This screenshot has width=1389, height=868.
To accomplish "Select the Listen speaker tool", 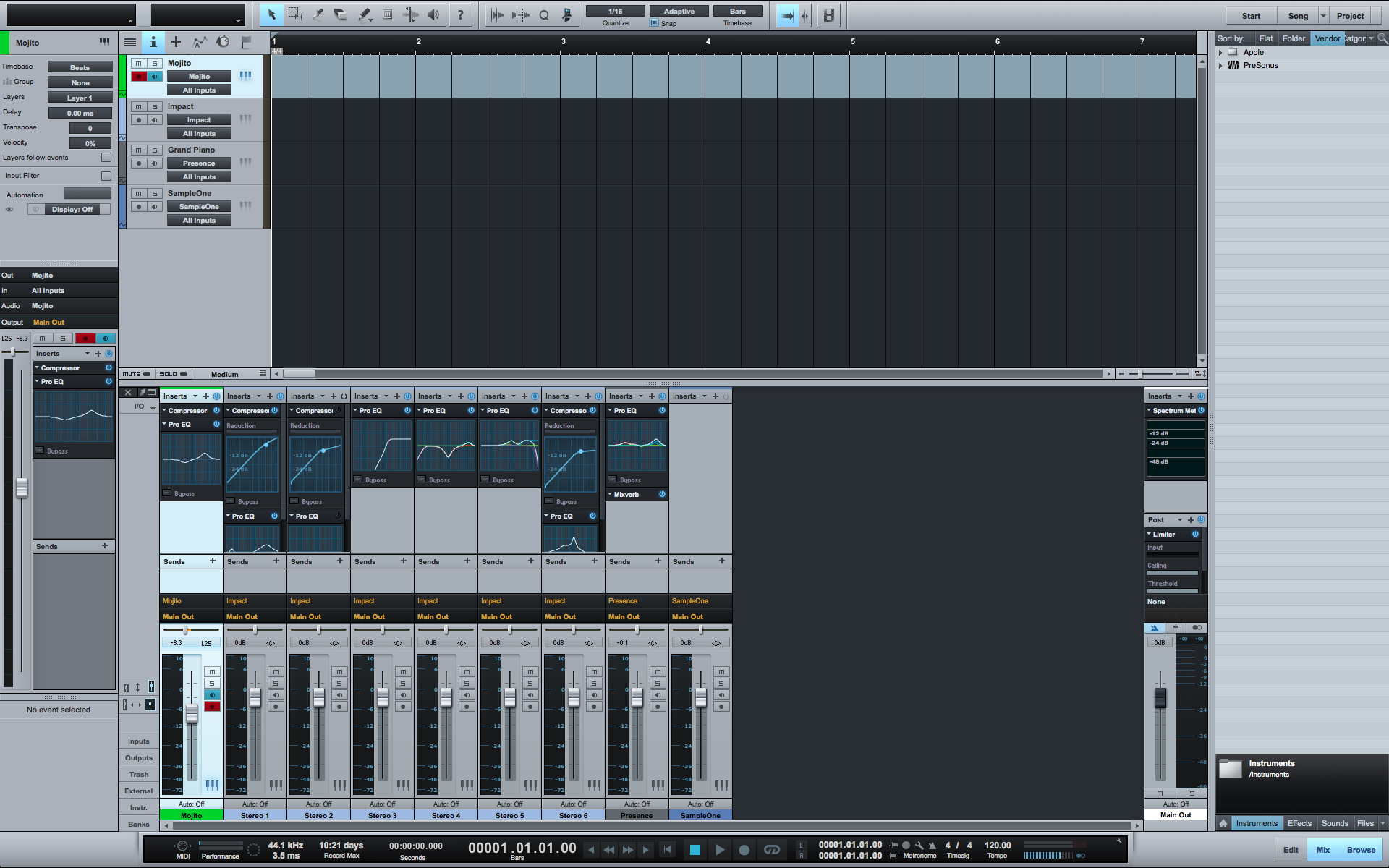I will 433,14.
